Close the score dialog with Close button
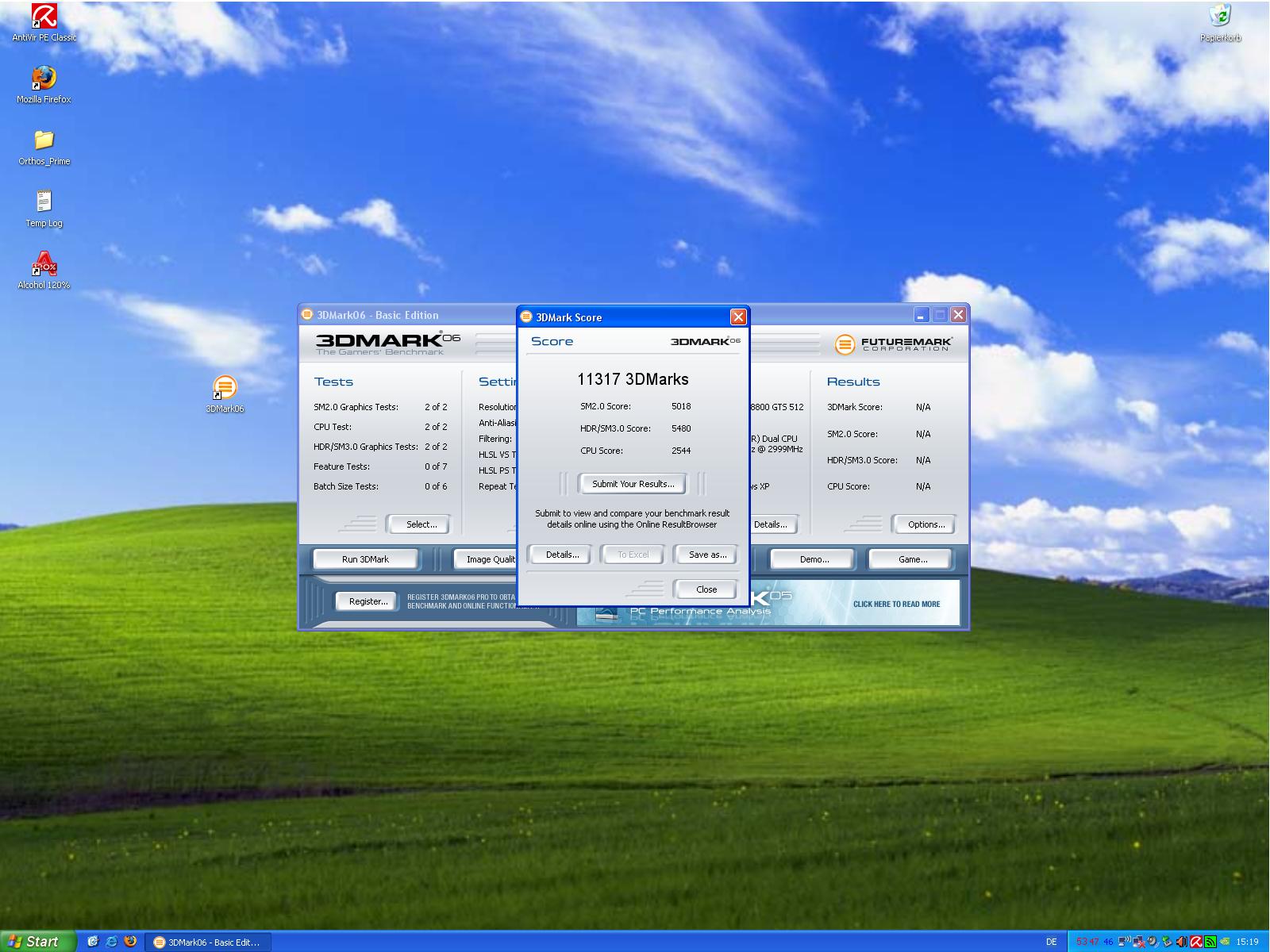 tap(706, 589)
